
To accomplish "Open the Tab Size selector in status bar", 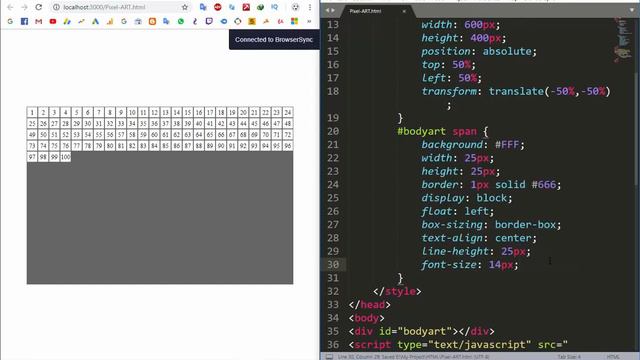I will tap(569, 357).
